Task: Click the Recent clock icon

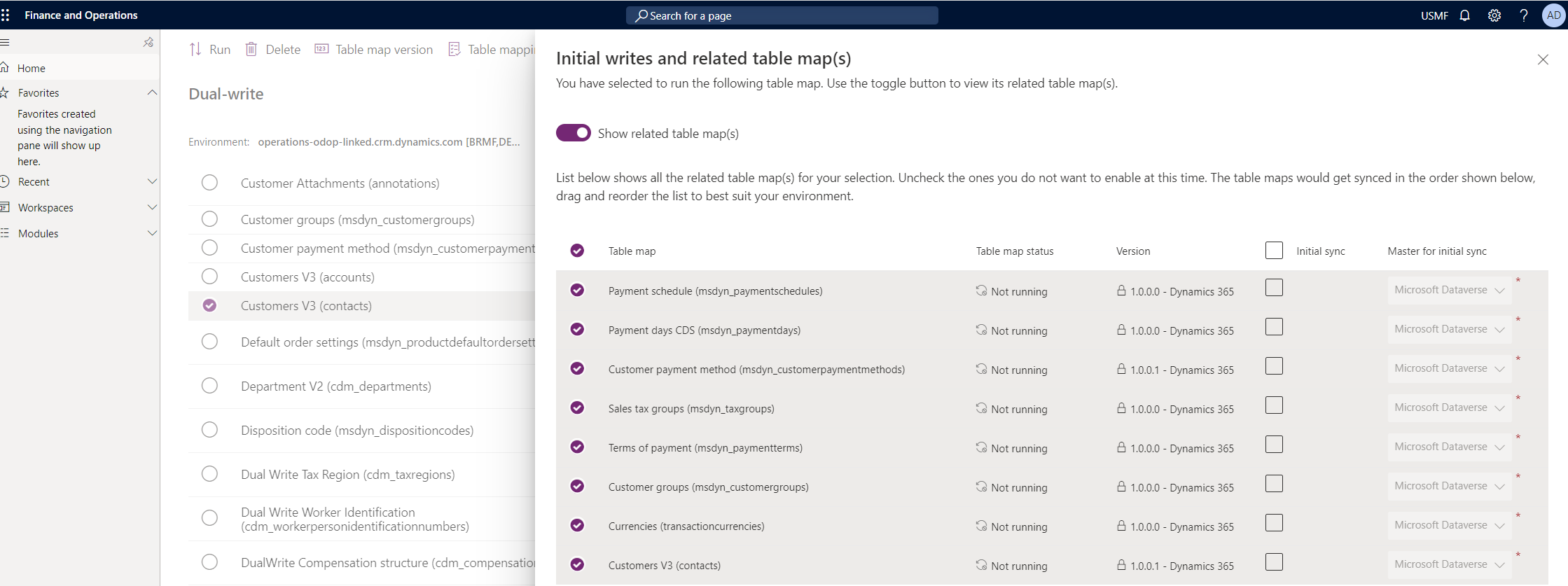Action: pos(4,181)
